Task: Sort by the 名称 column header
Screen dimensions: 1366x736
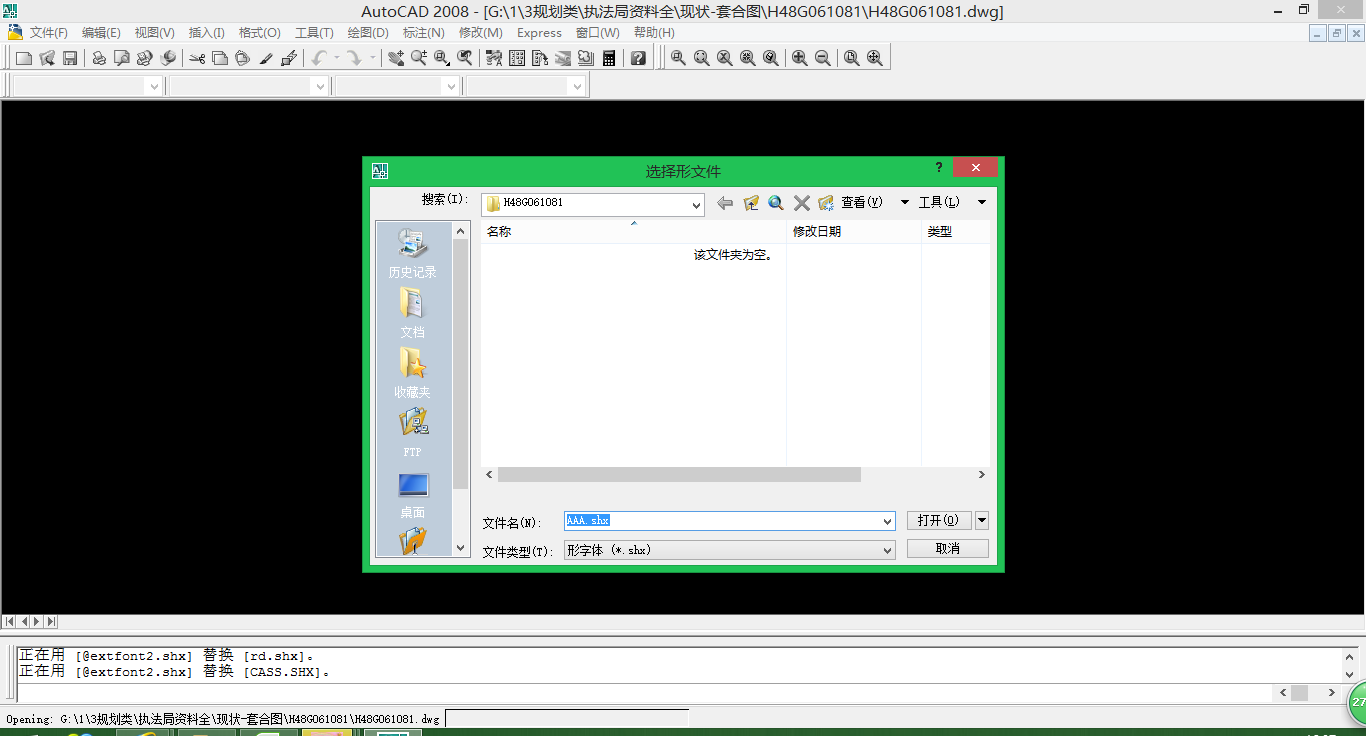Action: pyautogui.click(x=633, y=231)
